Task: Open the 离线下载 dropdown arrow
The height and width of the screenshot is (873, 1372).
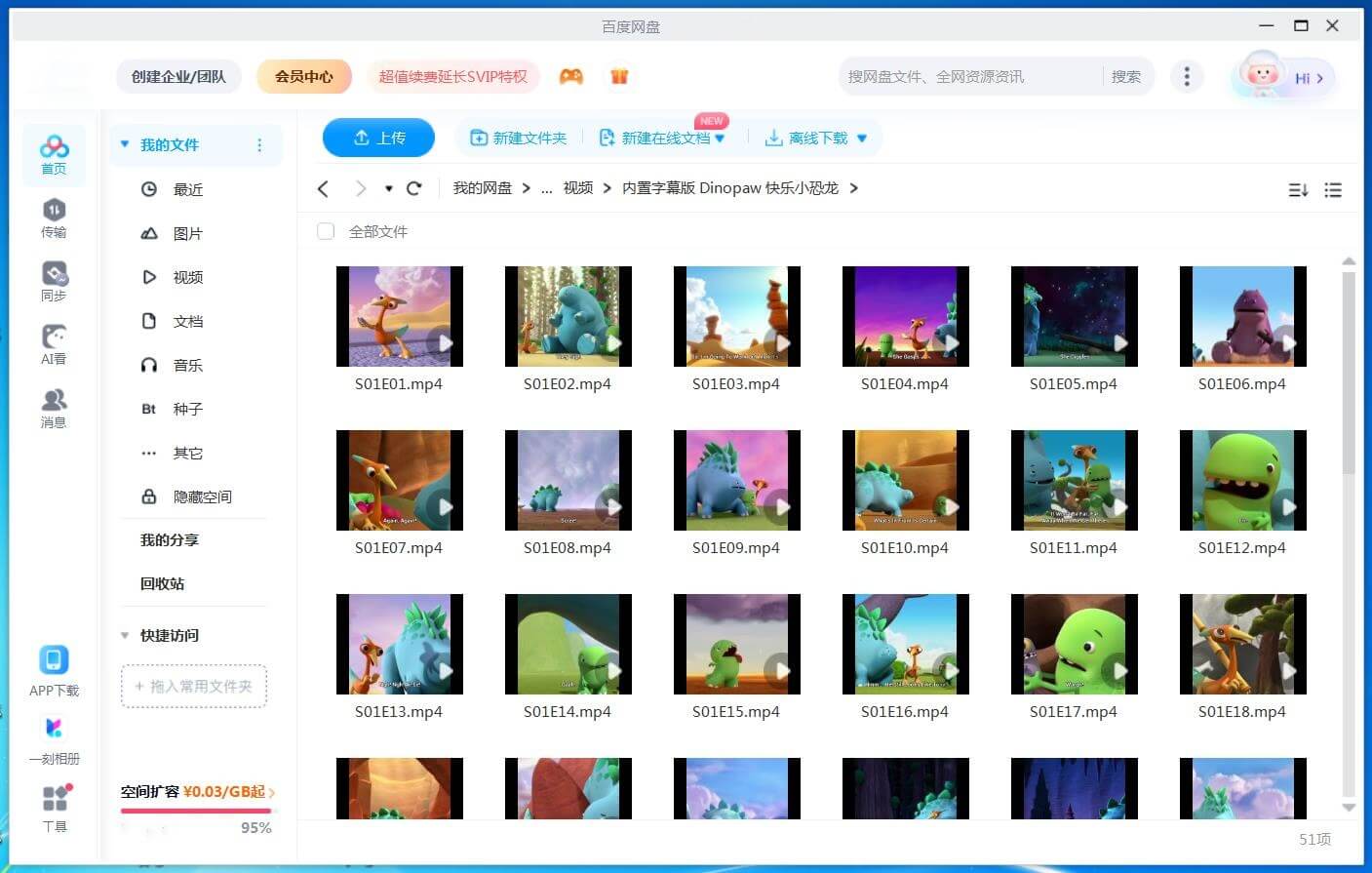Action: point(862,139)
